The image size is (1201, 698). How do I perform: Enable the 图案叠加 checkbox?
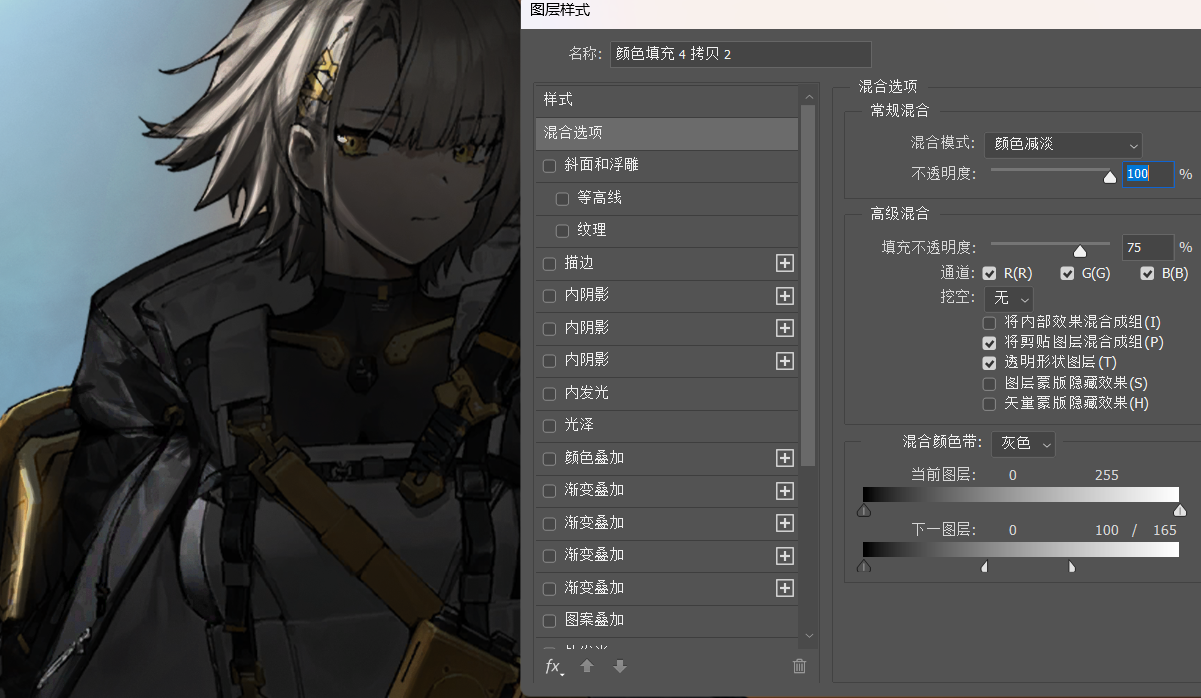[549, 620]
